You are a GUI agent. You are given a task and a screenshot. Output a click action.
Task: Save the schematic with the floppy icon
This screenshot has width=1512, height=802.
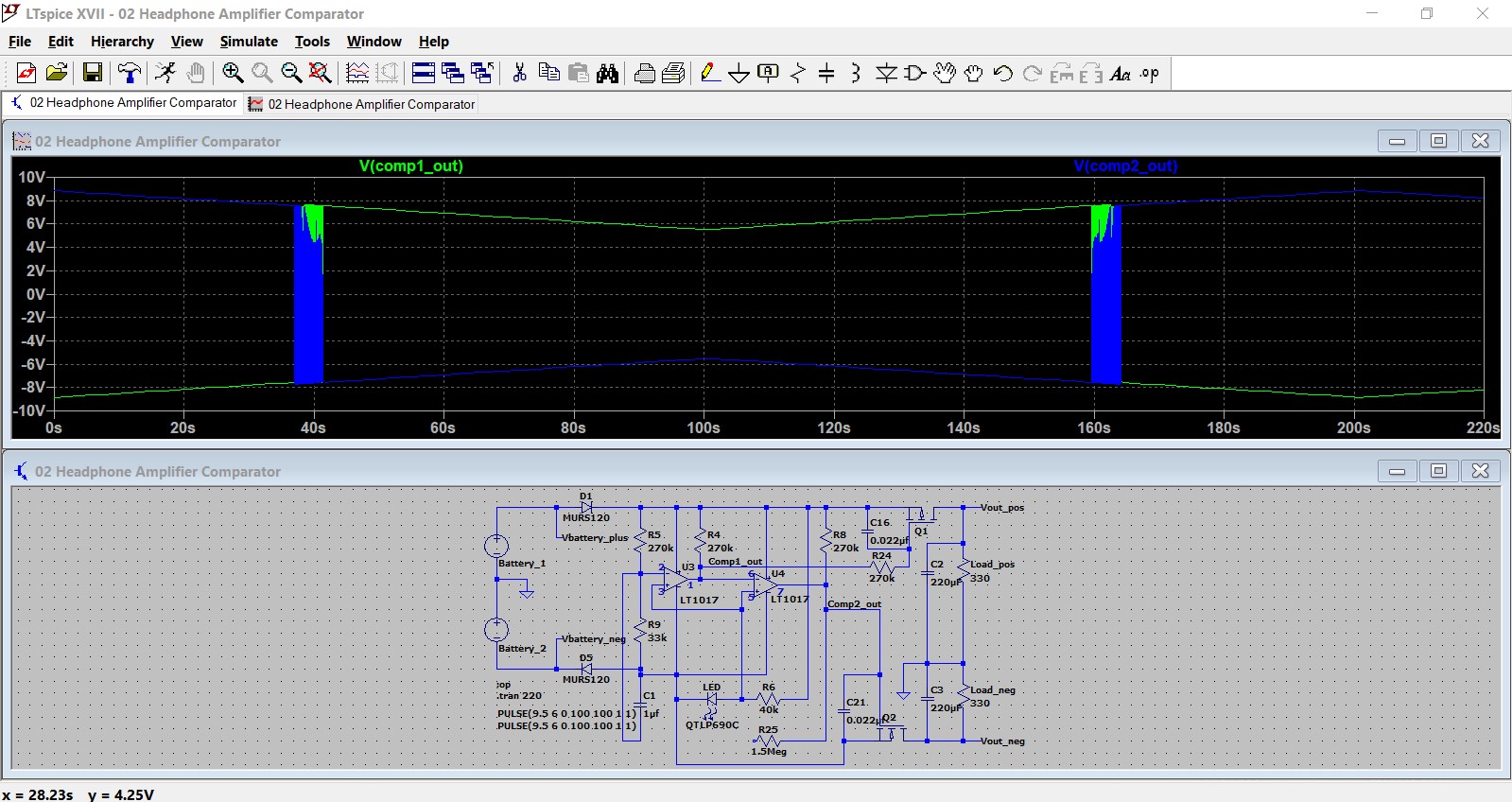pos(93,73)
